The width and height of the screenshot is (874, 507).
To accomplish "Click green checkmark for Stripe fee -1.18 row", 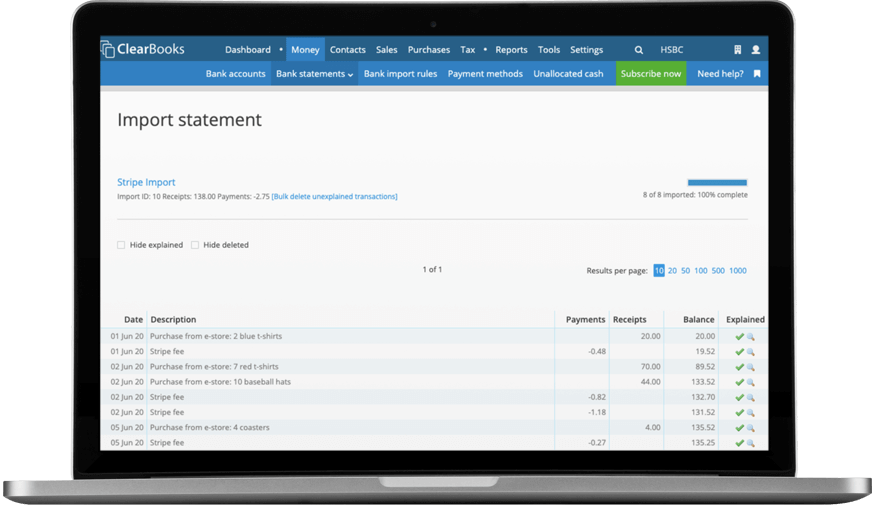I will (x=740, y=412).
